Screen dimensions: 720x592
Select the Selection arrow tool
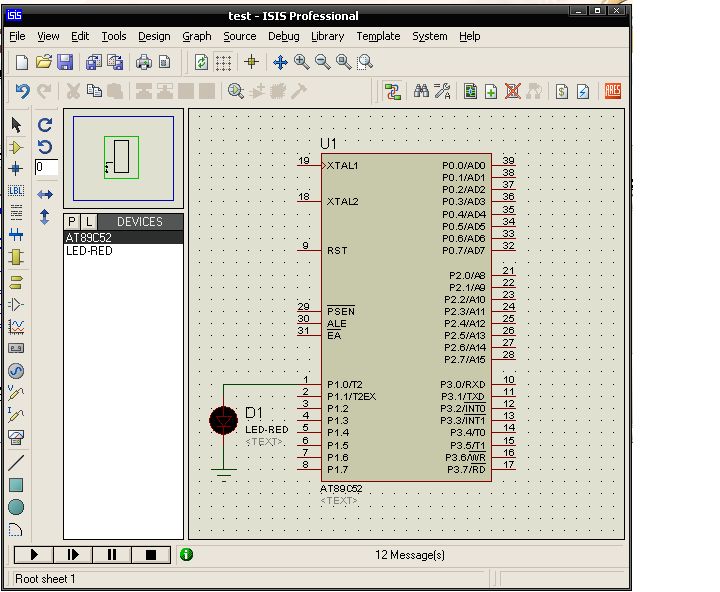(16, 125)
